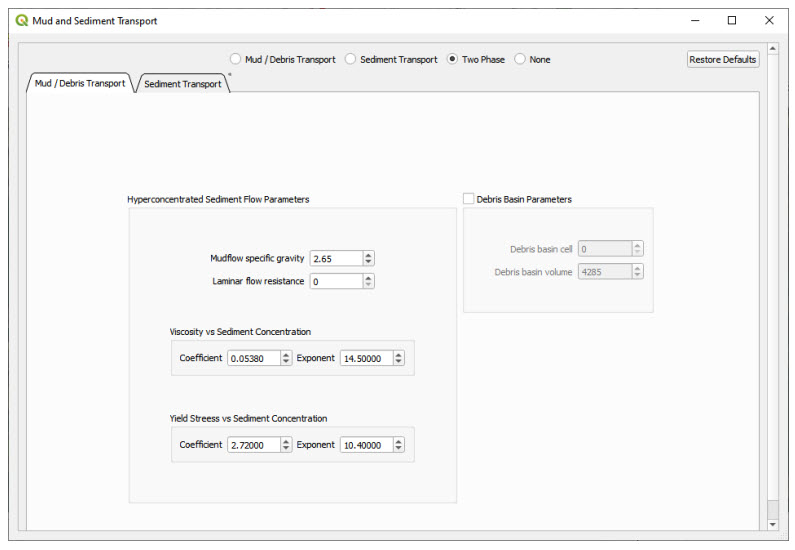Select the Two Phase radio option
Viewport: 795px width, 550px height.
click(x=453, y=60)
